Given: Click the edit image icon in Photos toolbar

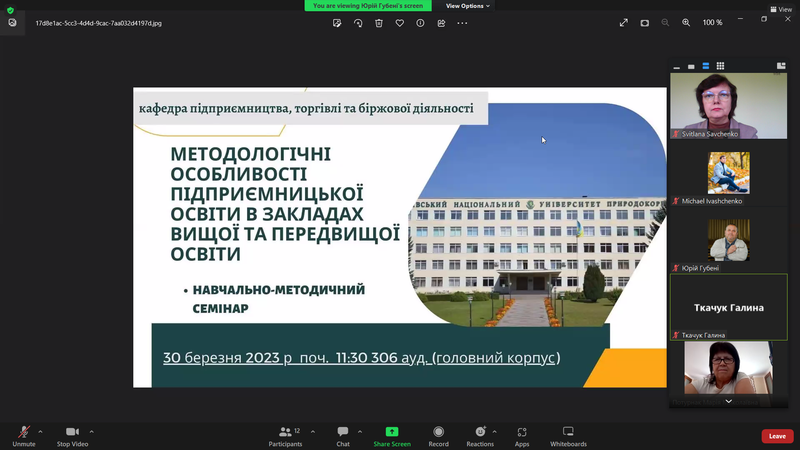Looking at the screenshot, I should (x=337, y=23).
